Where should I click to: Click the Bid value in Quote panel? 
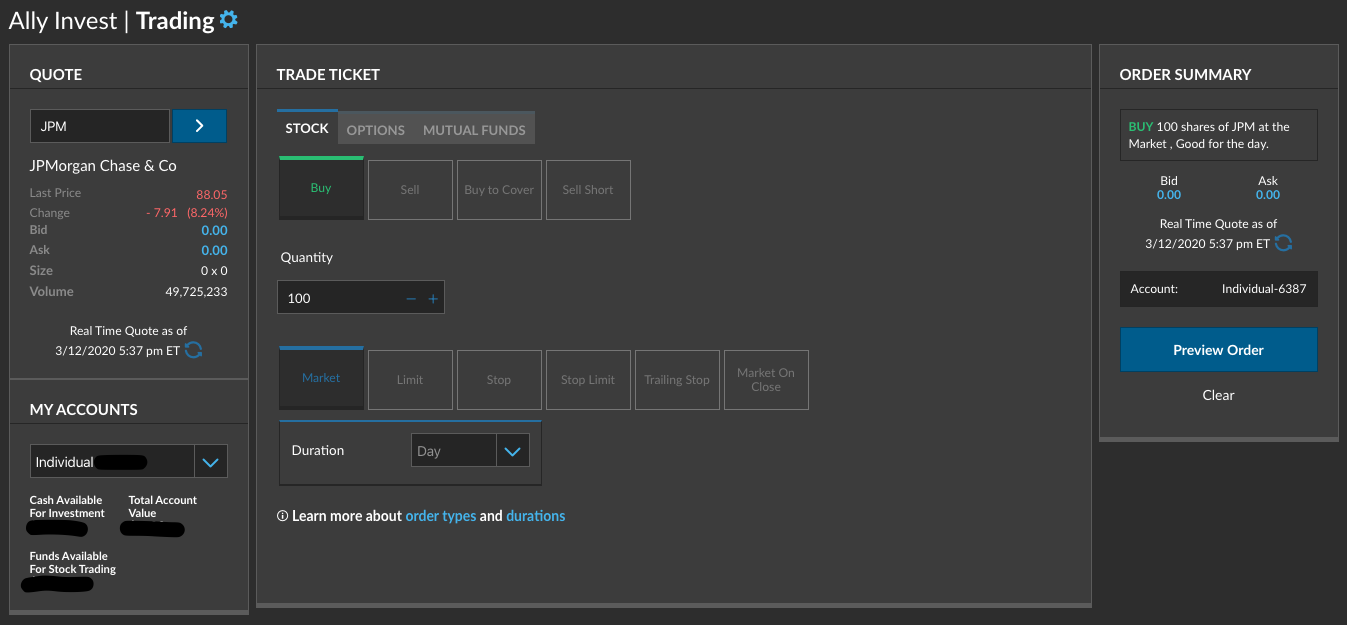click(x=214, y=230)
